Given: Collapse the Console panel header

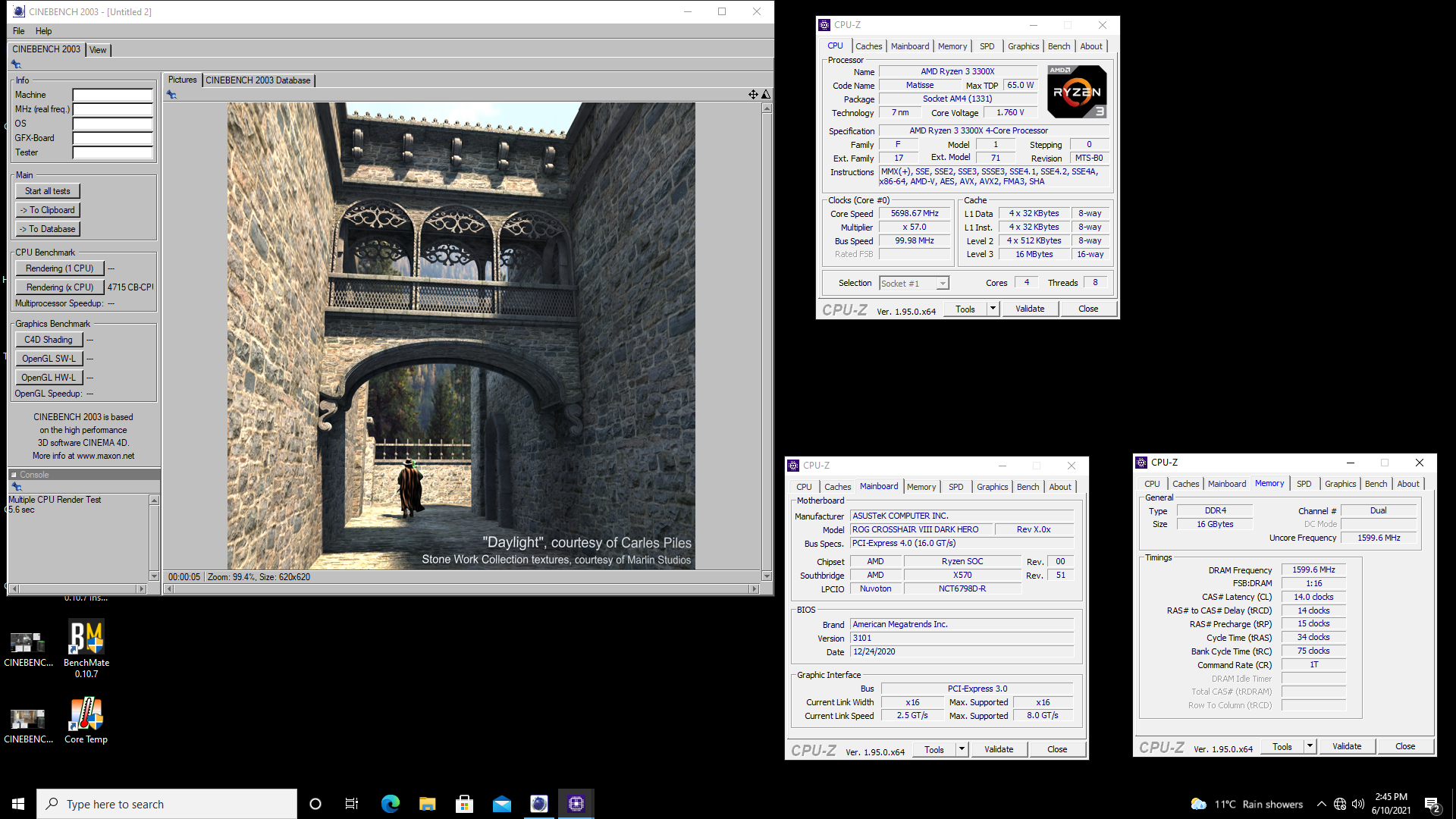Looking at the screenshot, I should coord(14,475).
